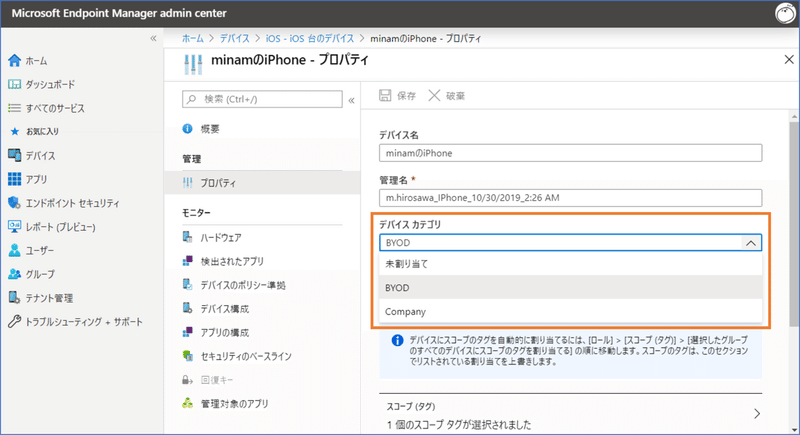This screenshot has width=800, height=435.
Task: Choose Company in the category dropdown
Action: pos(570,311)
